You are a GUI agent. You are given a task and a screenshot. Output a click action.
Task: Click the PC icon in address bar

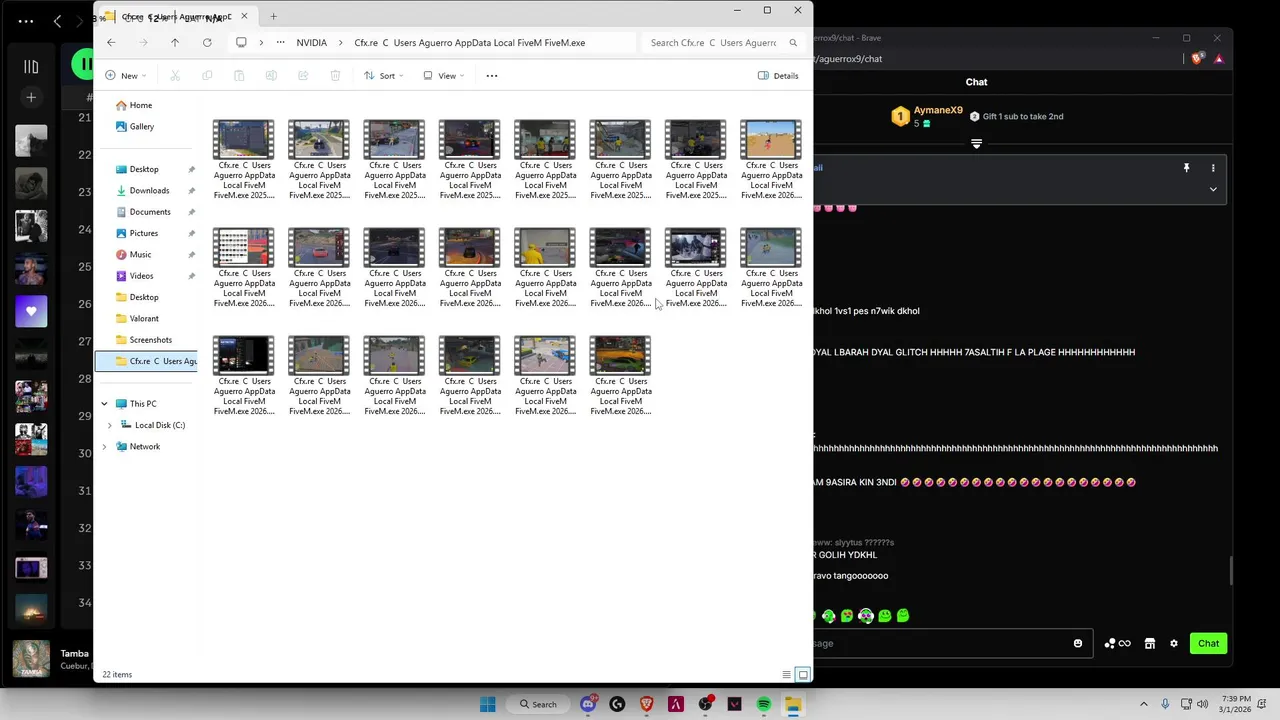[241, 43]
